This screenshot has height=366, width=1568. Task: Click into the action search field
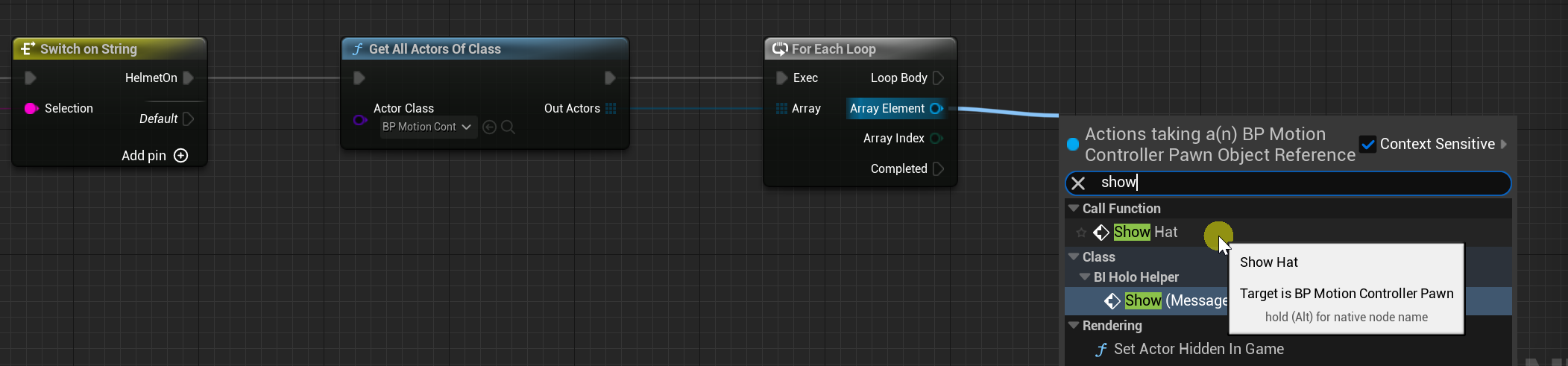coord(1297,183)
